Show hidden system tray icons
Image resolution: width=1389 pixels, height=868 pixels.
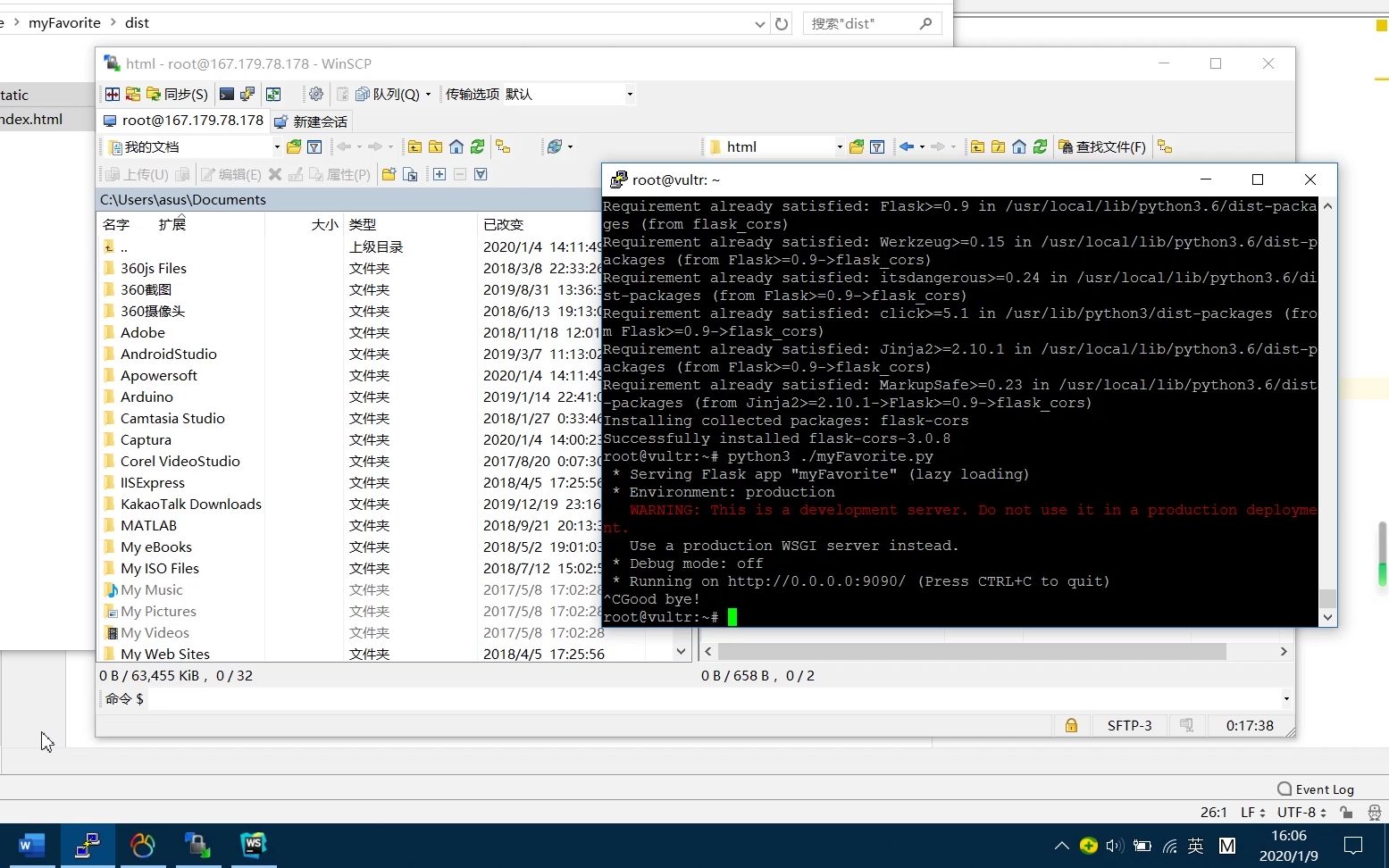point(1061,846)
